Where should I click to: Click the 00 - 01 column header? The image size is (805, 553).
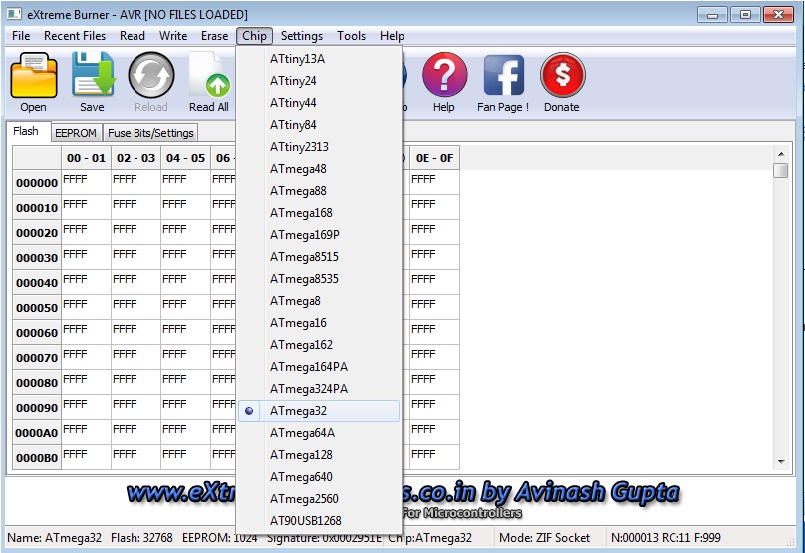(x=86, y=158)
